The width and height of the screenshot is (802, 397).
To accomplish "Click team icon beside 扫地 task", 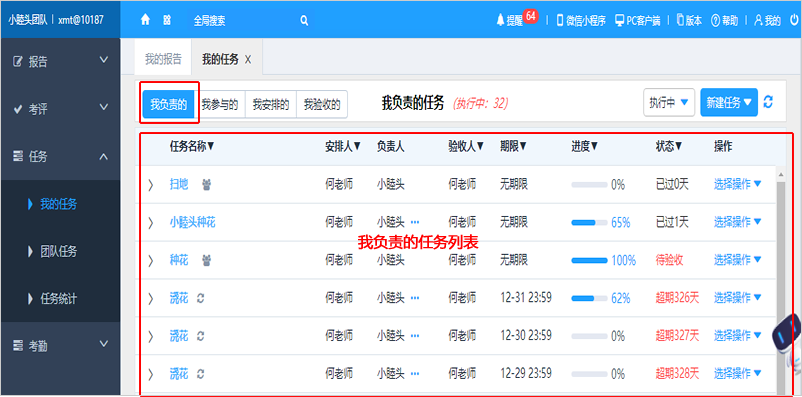I will (x=206, y=184).
